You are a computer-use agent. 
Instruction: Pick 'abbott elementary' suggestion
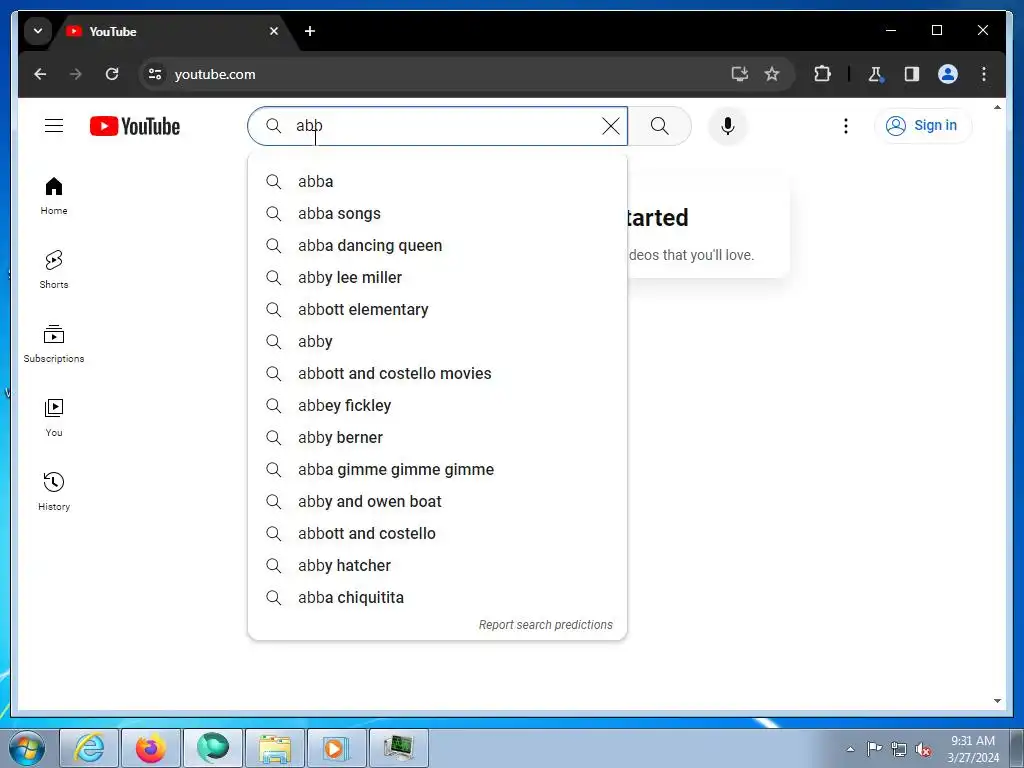pos(438,310)
